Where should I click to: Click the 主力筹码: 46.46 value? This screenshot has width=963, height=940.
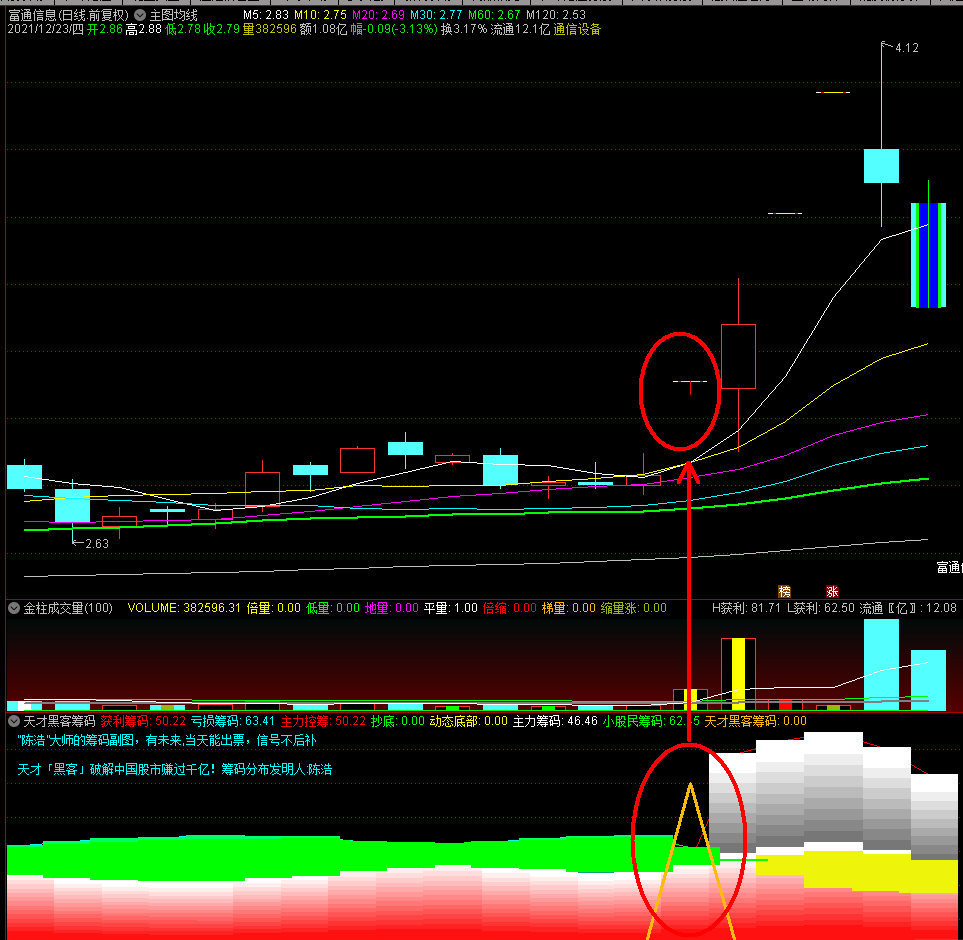(x=555, y=721)
